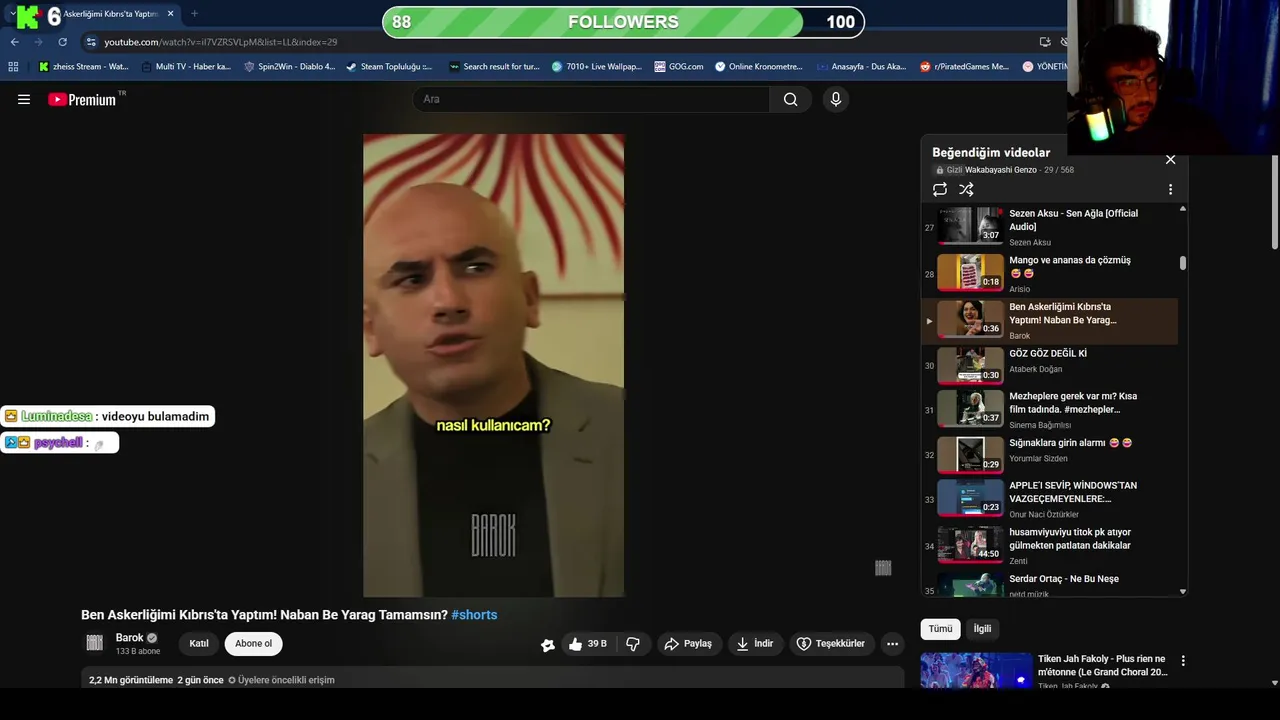Select the İlgili filter chip
The width and height of the screenshot is (1280, 720).
tap(983, 629)
